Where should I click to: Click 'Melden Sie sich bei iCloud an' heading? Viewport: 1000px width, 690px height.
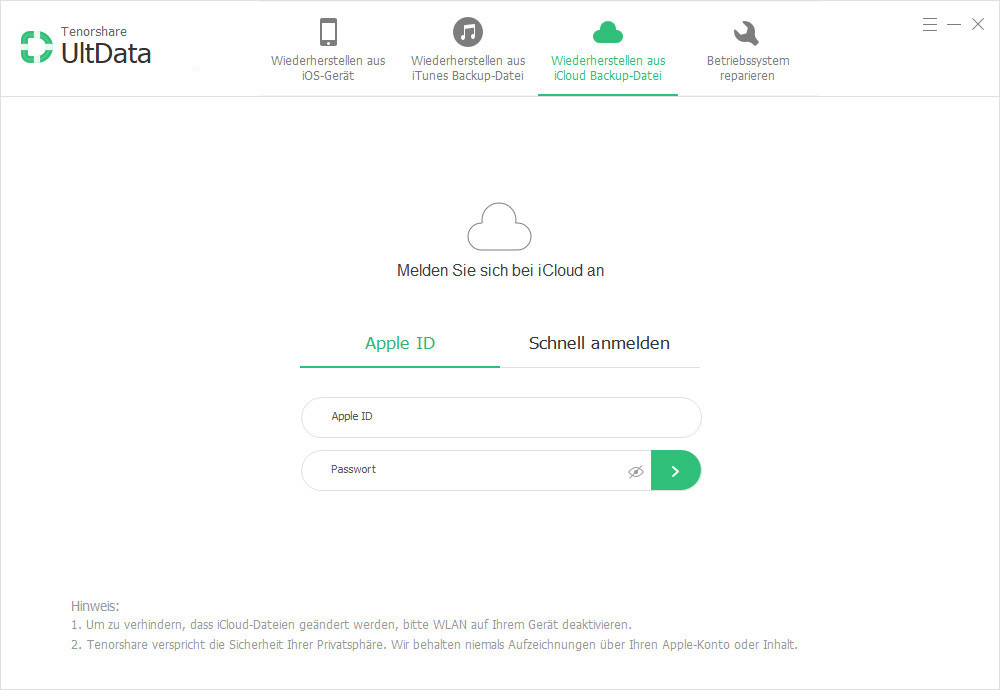click(500, 270)
